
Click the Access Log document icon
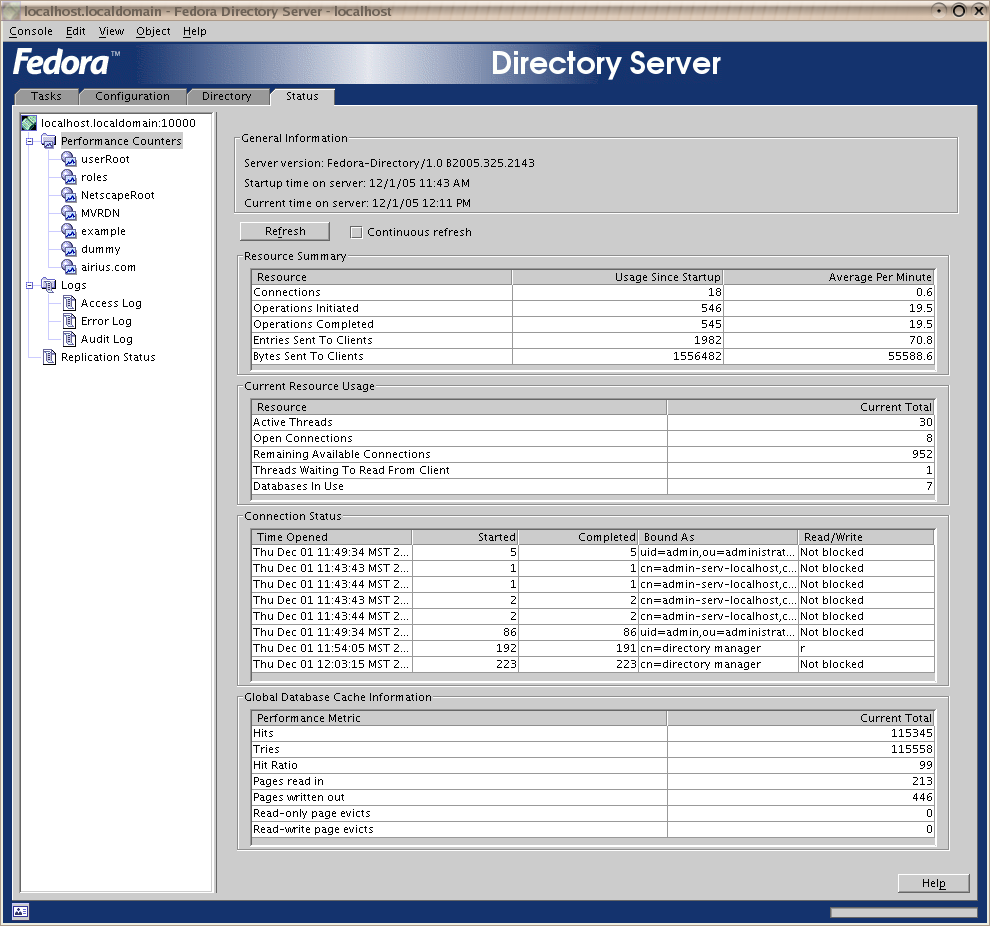[69, 303]
